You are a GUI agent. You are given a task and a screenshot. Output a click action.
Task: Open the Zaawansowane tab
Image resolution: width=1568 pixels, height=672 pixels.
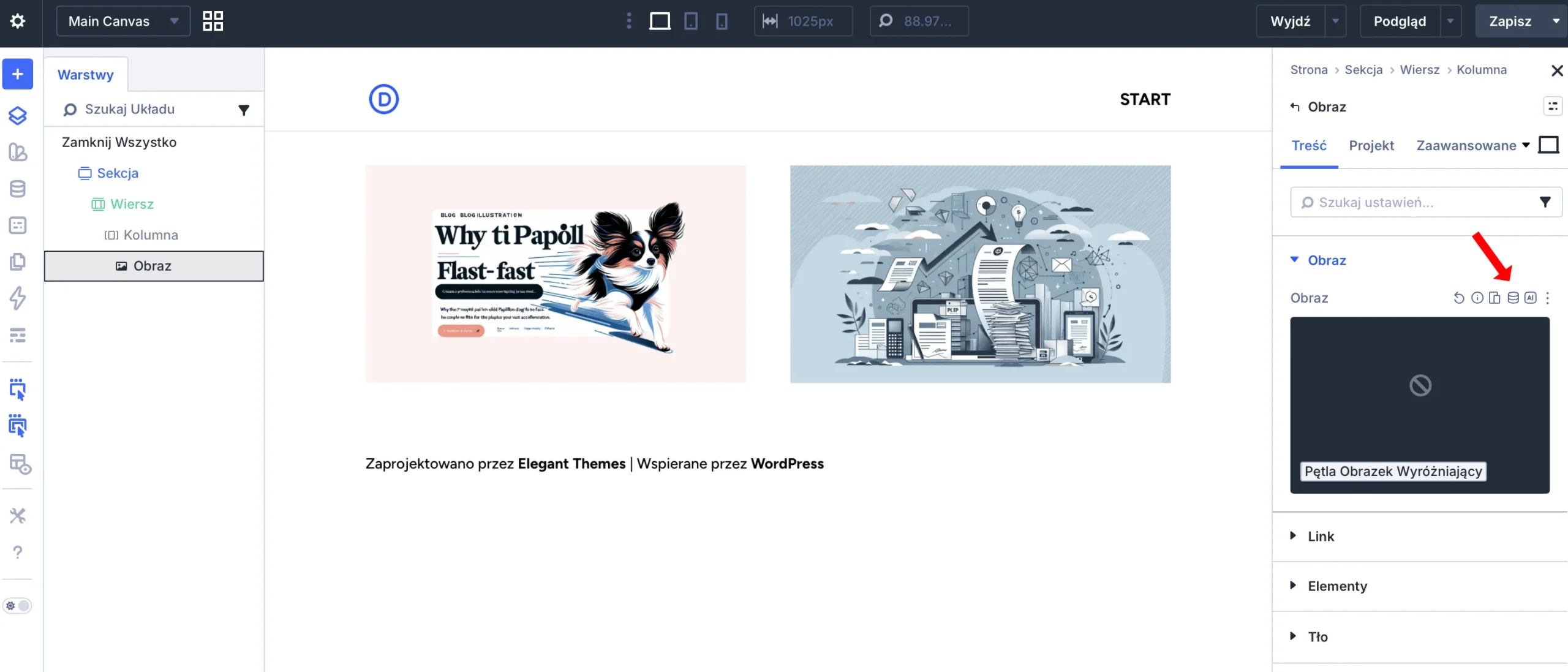1466,146
